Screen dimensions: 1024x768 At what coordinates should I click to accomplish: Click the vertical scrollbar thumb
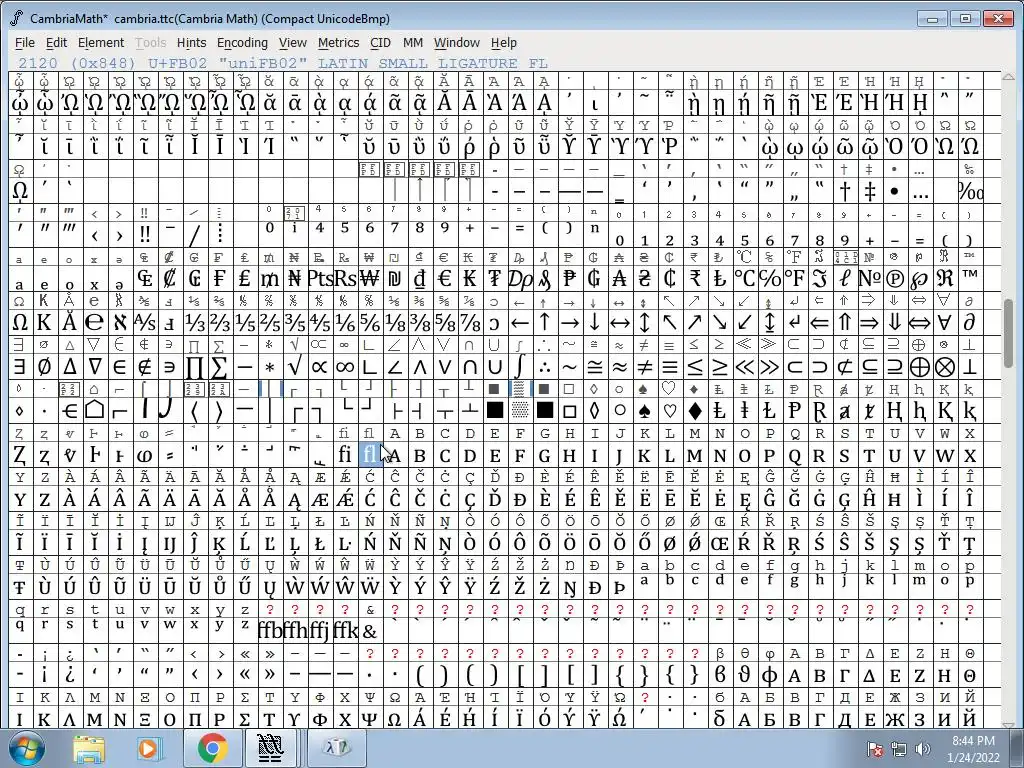(x=1010, y=333)
